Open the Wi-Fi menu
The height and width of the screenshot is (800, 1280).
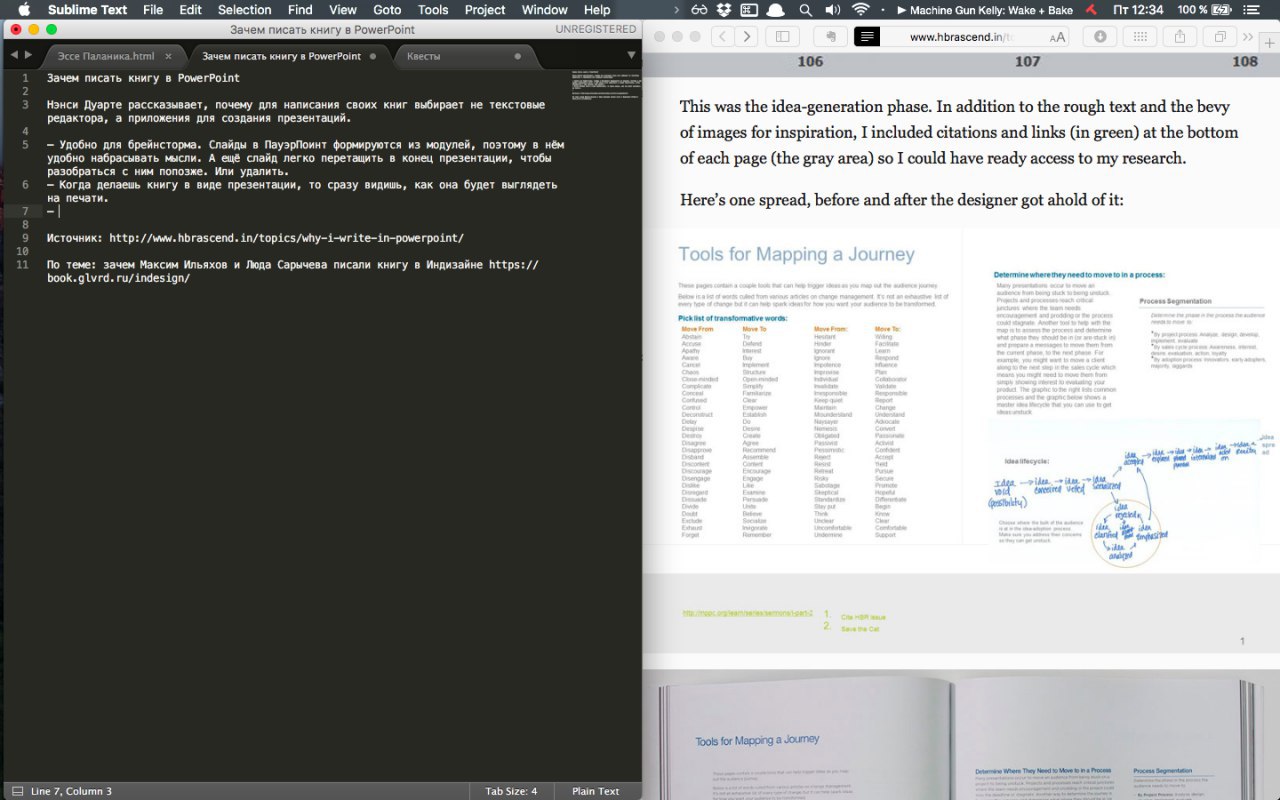[861, 10]
